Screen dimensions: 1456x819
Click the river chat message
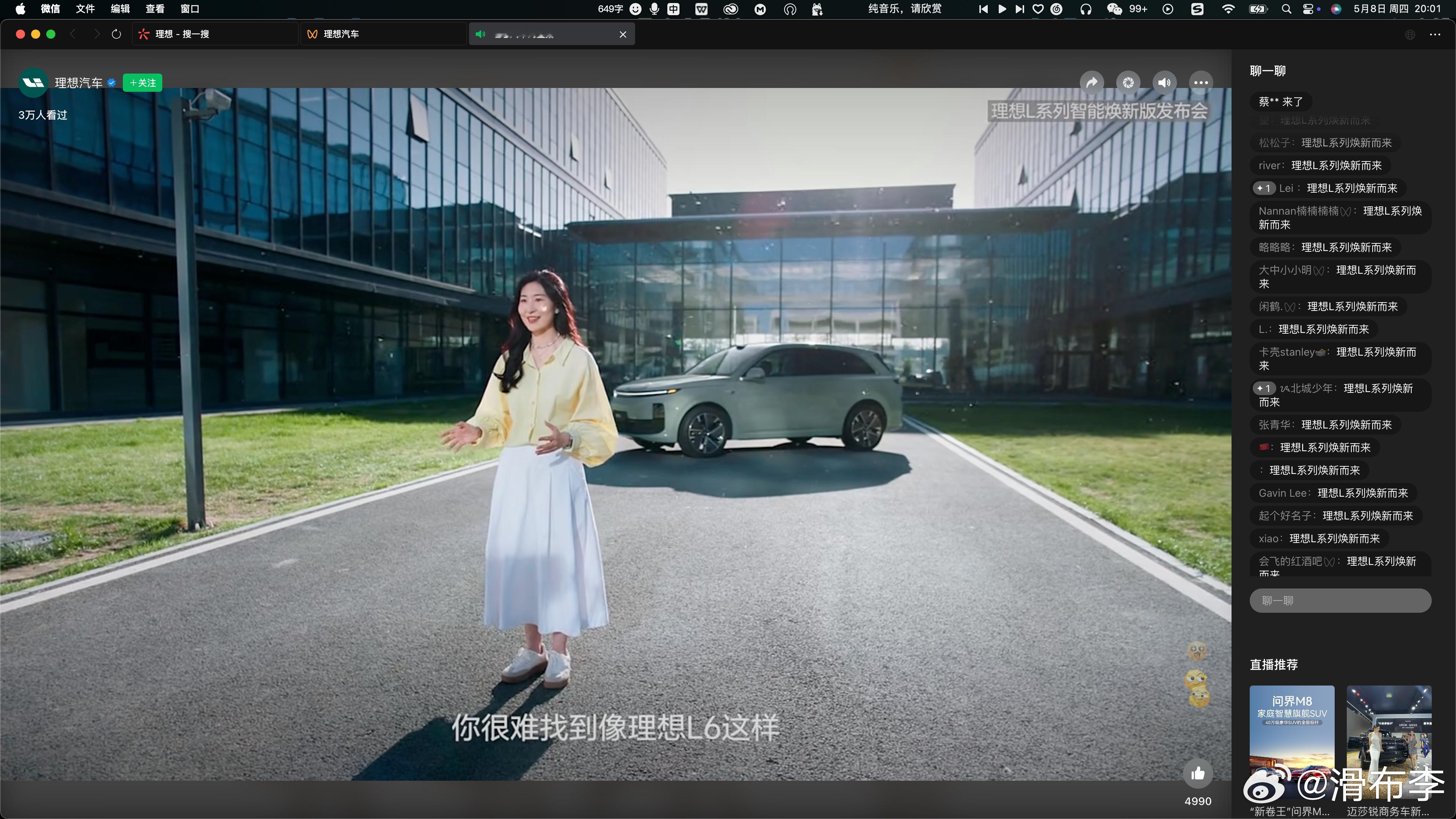(x=1320, y=166)
